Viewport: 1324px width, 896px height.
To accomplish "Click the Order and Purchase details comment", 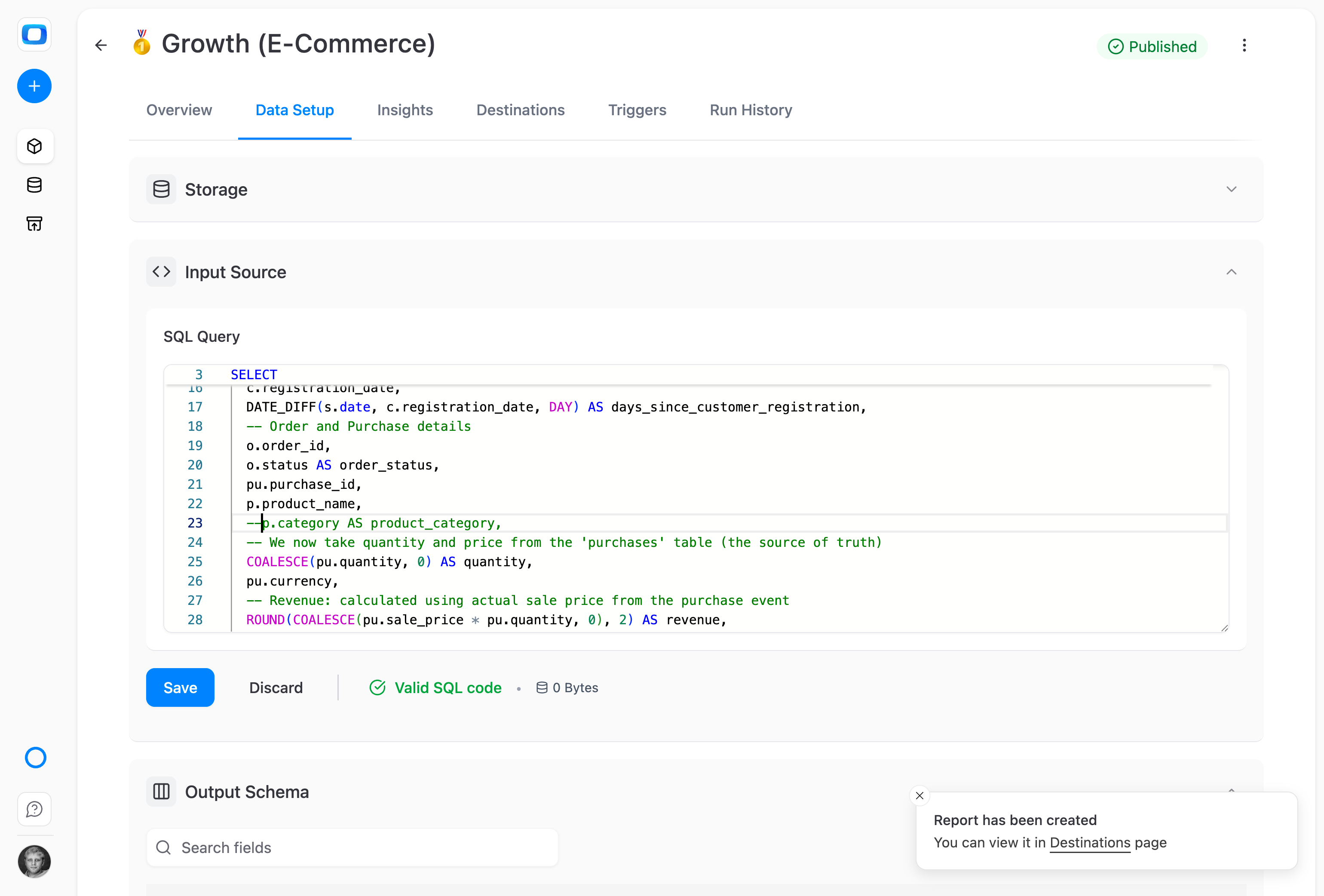I will pyautogui.click(x=359, y=427).
